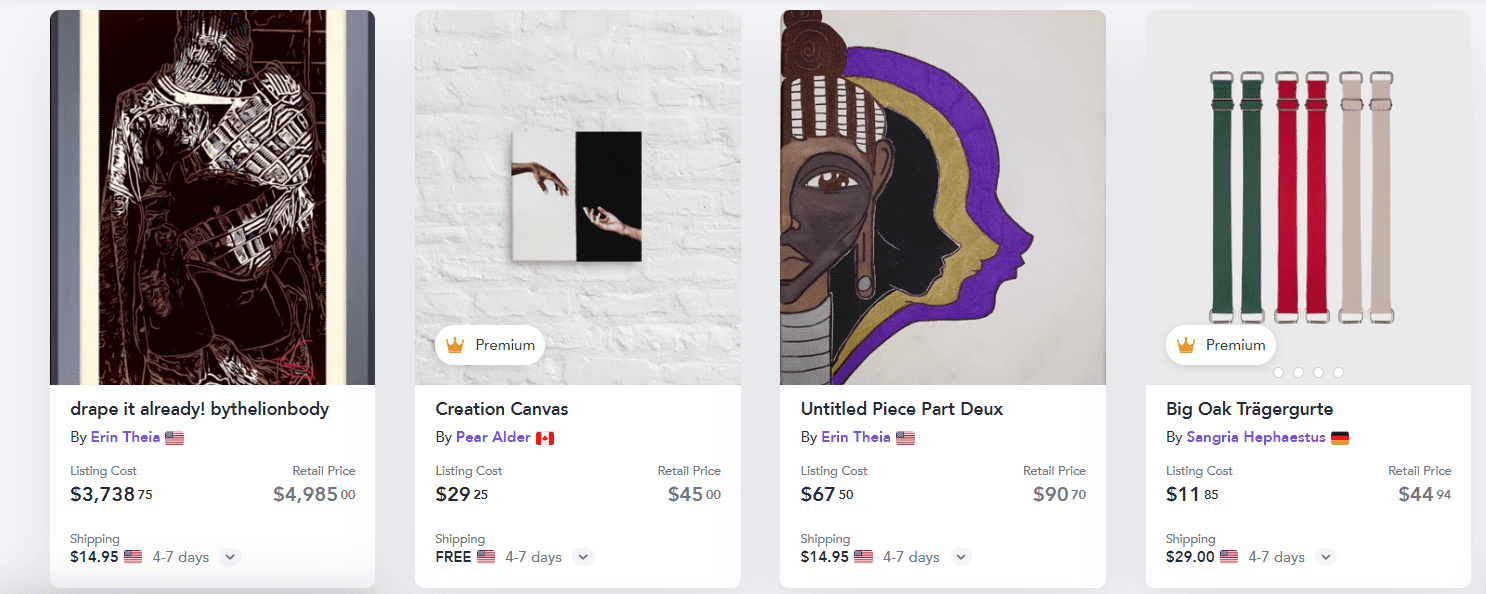Click the Creation Canvas product image
1486x594 pixels.
[x=577, y=195]
